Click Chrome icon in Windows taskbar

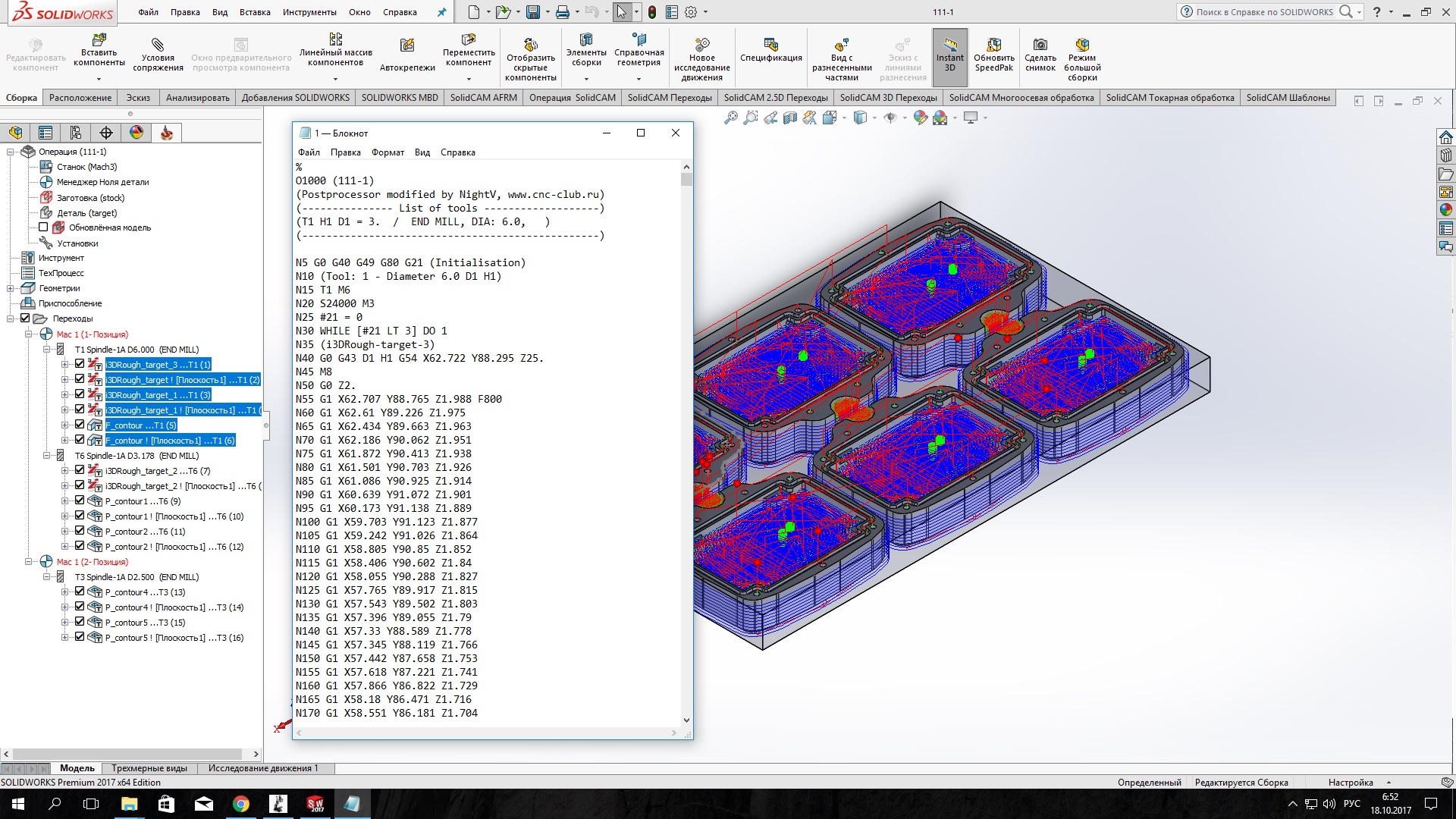coord(241,804)
